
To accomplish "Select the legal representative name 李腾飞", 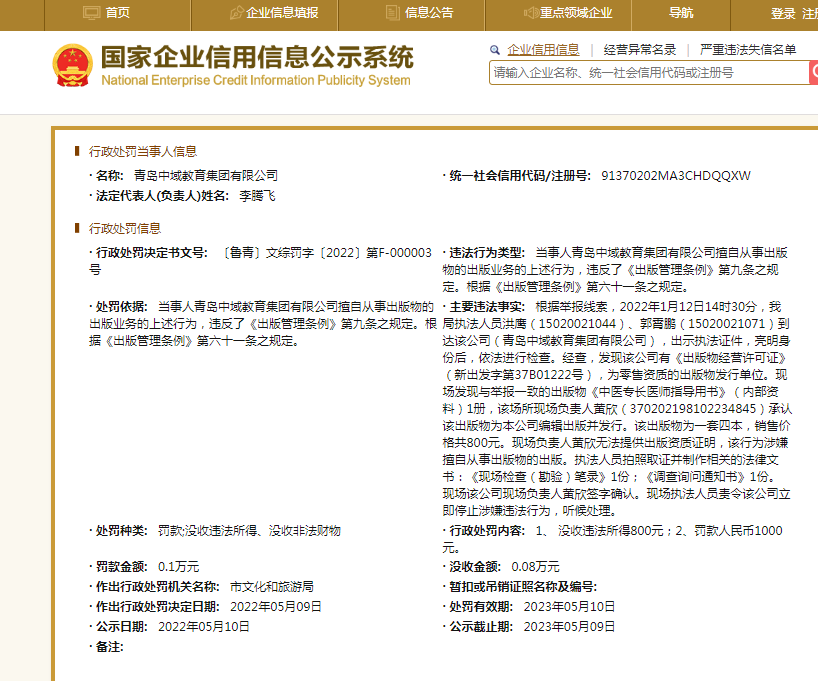I will click(257, 196).
